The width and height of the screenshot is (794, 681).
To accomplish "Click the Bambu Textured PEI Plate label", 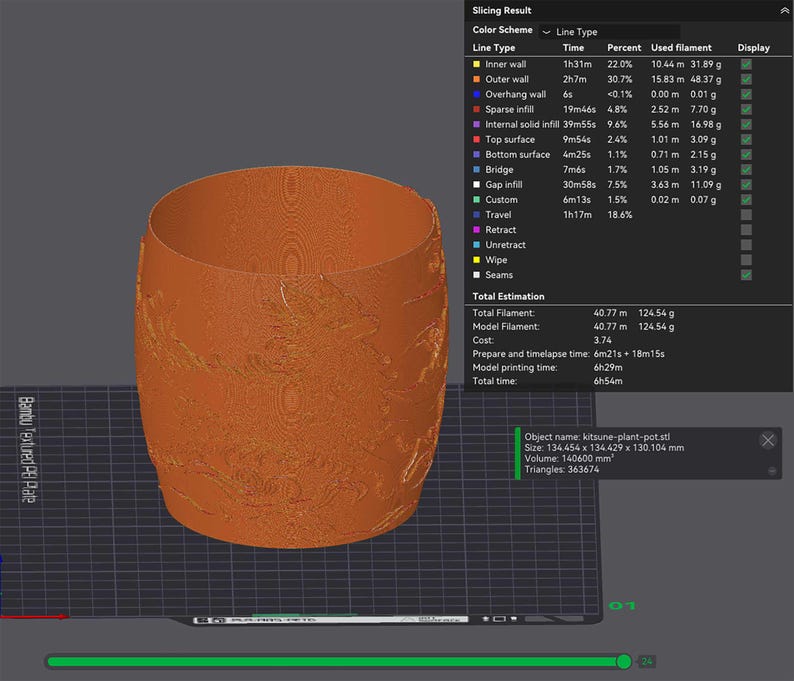I will pos(27,450).
